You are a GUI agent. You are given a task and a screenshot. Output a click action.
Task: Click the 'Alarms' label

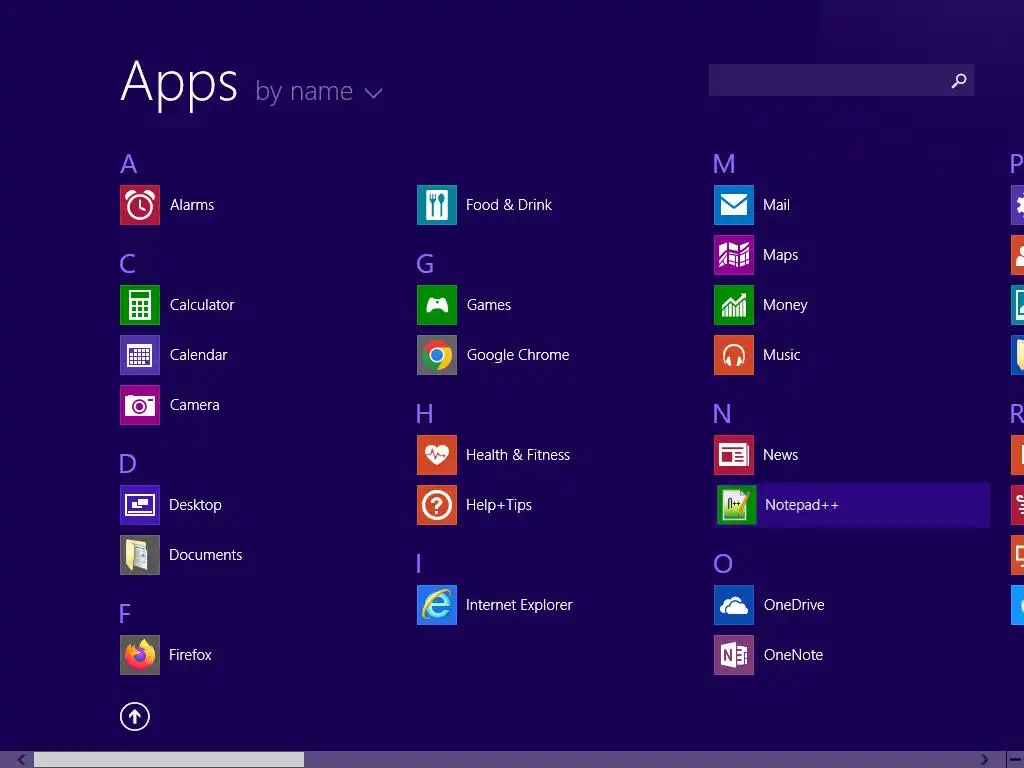coord(192,205)
